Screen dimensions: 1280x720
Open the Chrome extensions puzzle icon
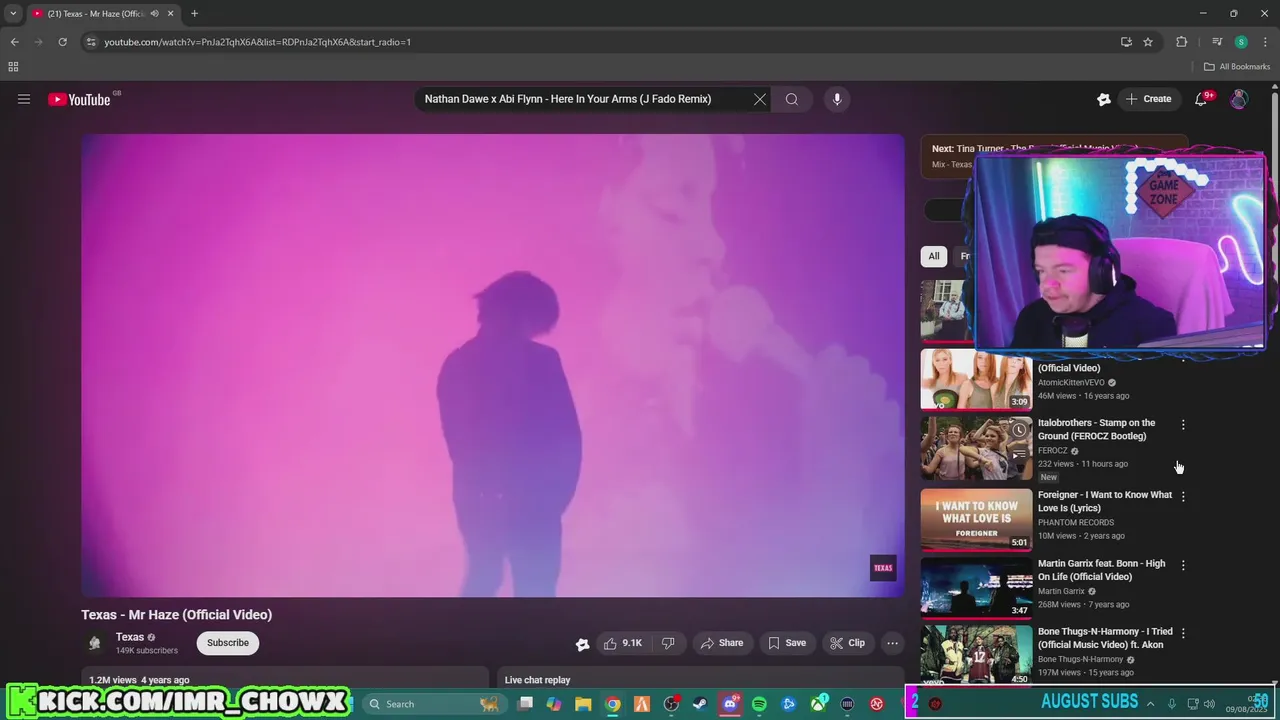1181,42
